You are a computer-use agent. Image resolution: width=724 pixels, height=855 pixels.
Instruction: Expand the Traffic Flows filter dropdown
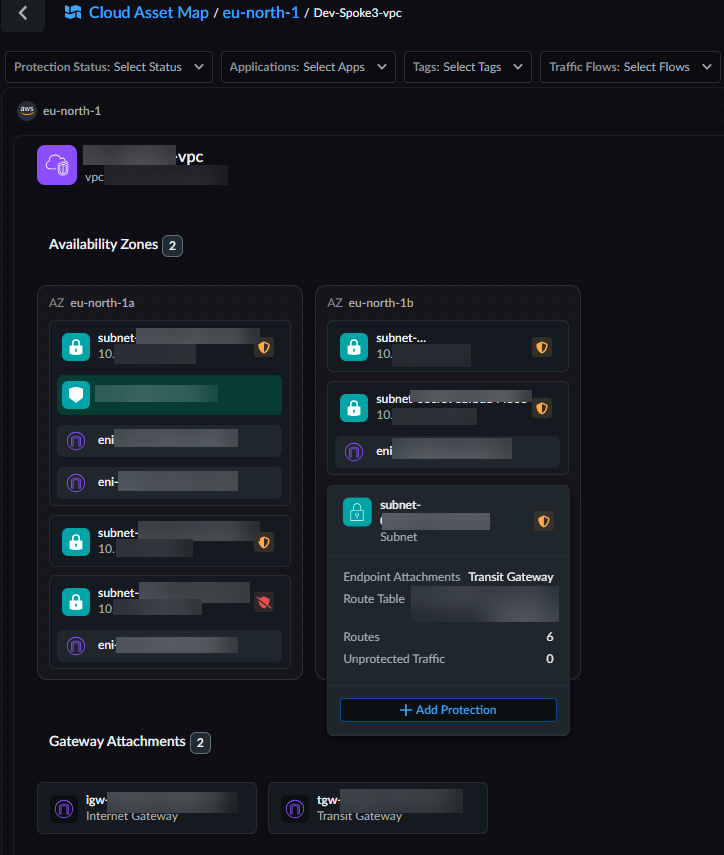click(x=630, y=67)
